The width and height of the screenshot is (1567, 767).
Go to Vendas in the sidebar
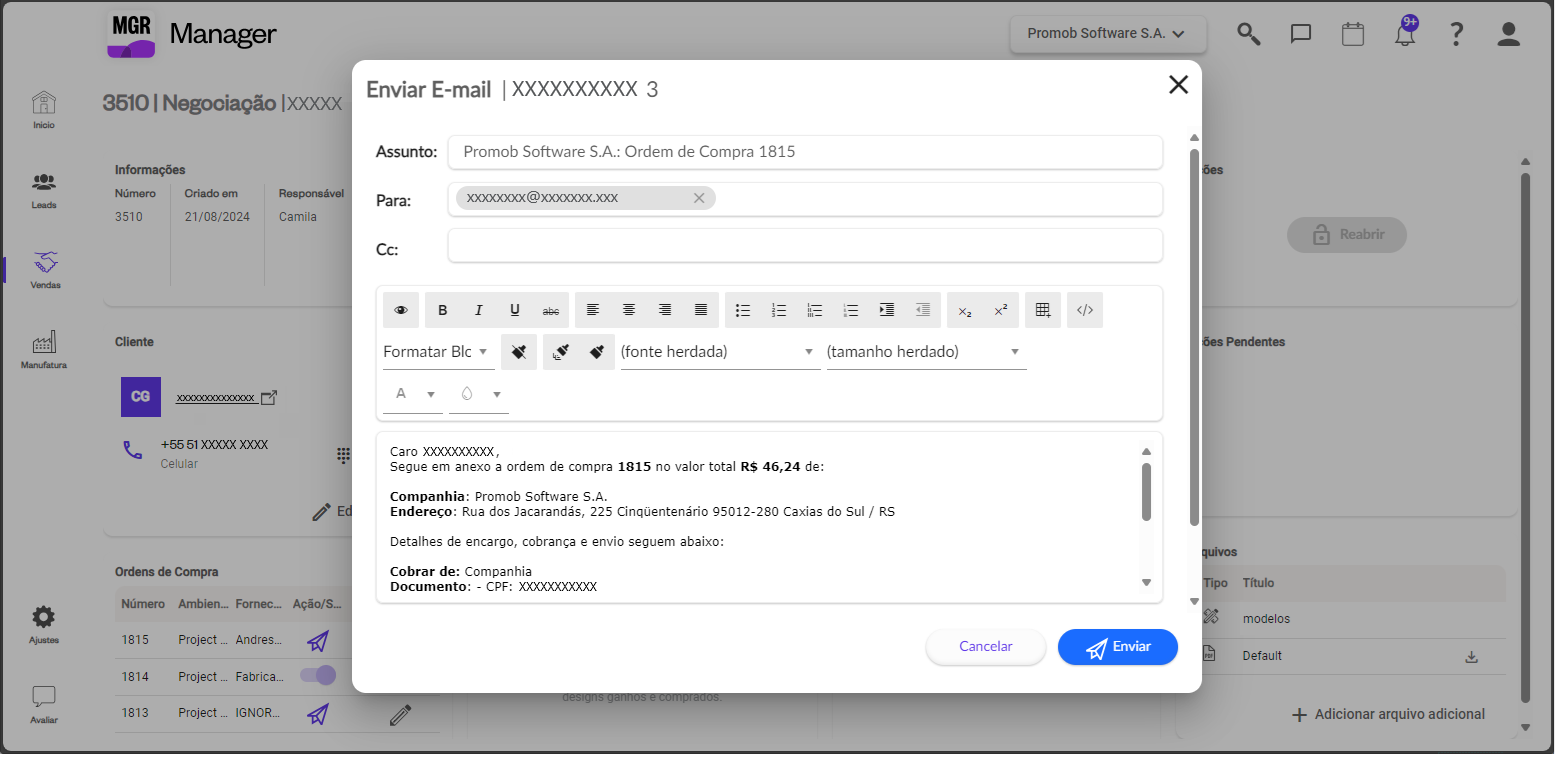tap(45, 270)
